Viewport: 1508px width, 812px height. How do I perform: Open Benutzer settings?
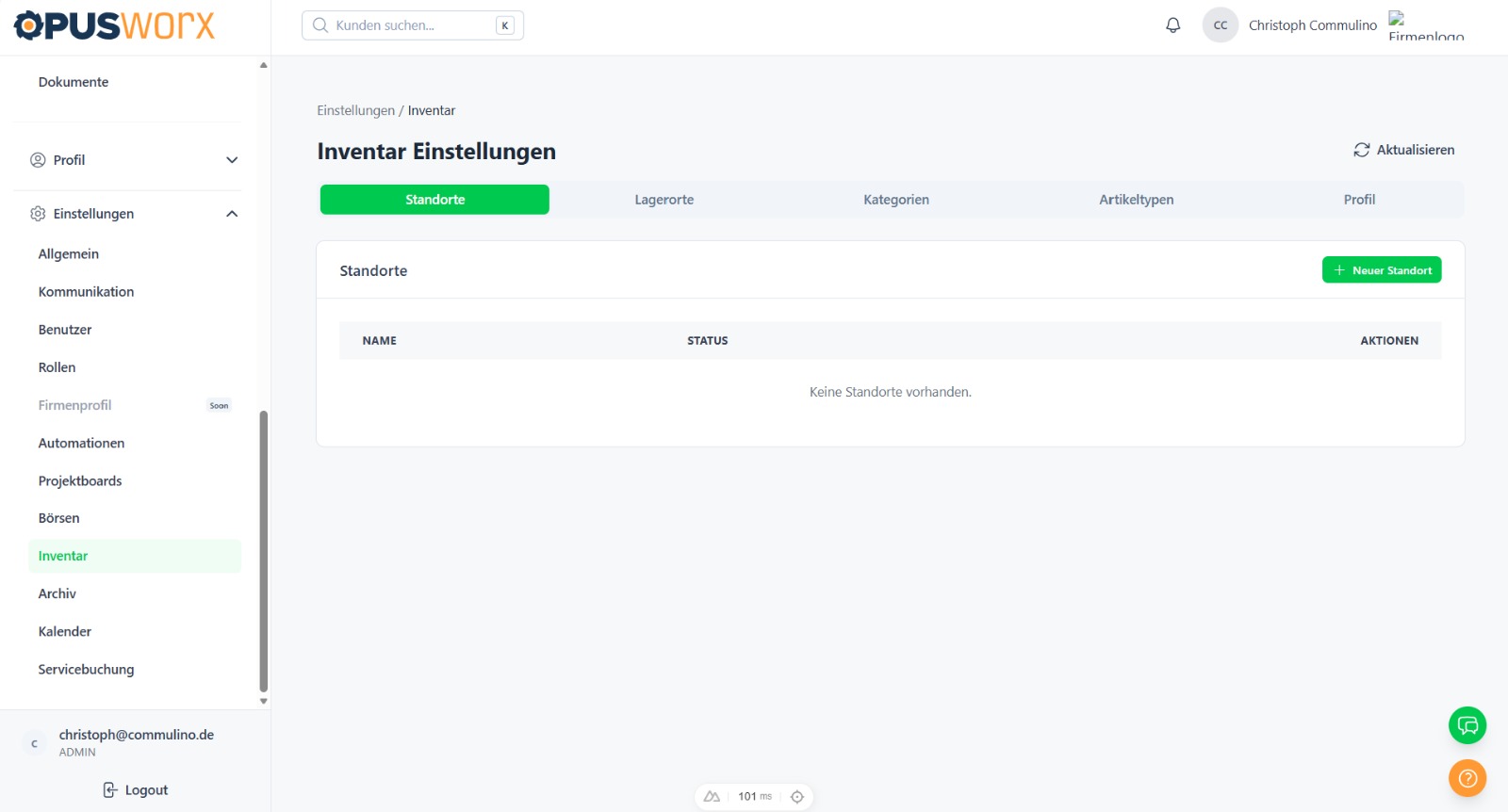[x=135, y=330]
